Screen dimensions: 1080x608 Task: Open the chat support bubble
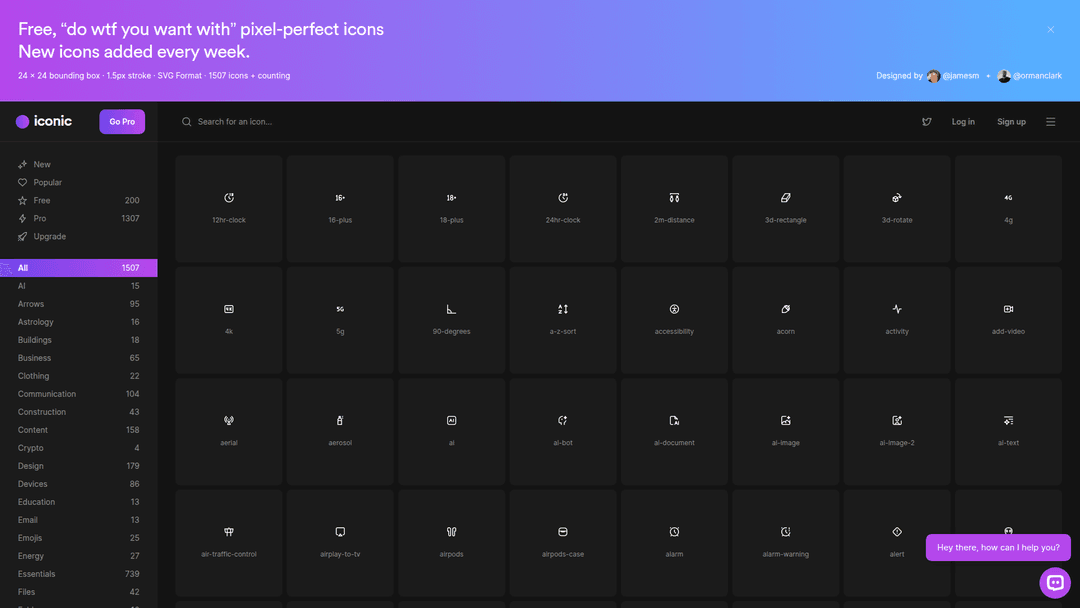click(1055, 582)
